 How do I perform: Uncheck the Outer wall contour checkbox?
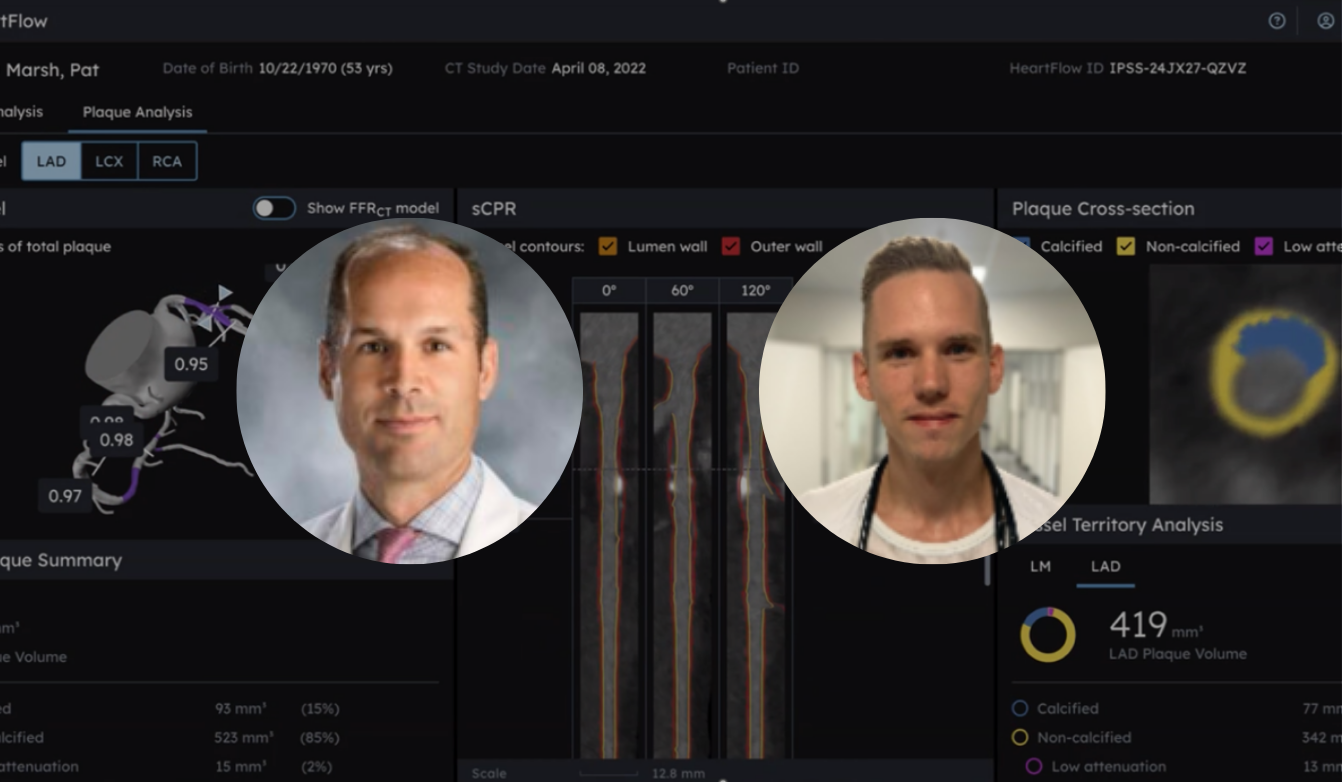click(731, 246)
